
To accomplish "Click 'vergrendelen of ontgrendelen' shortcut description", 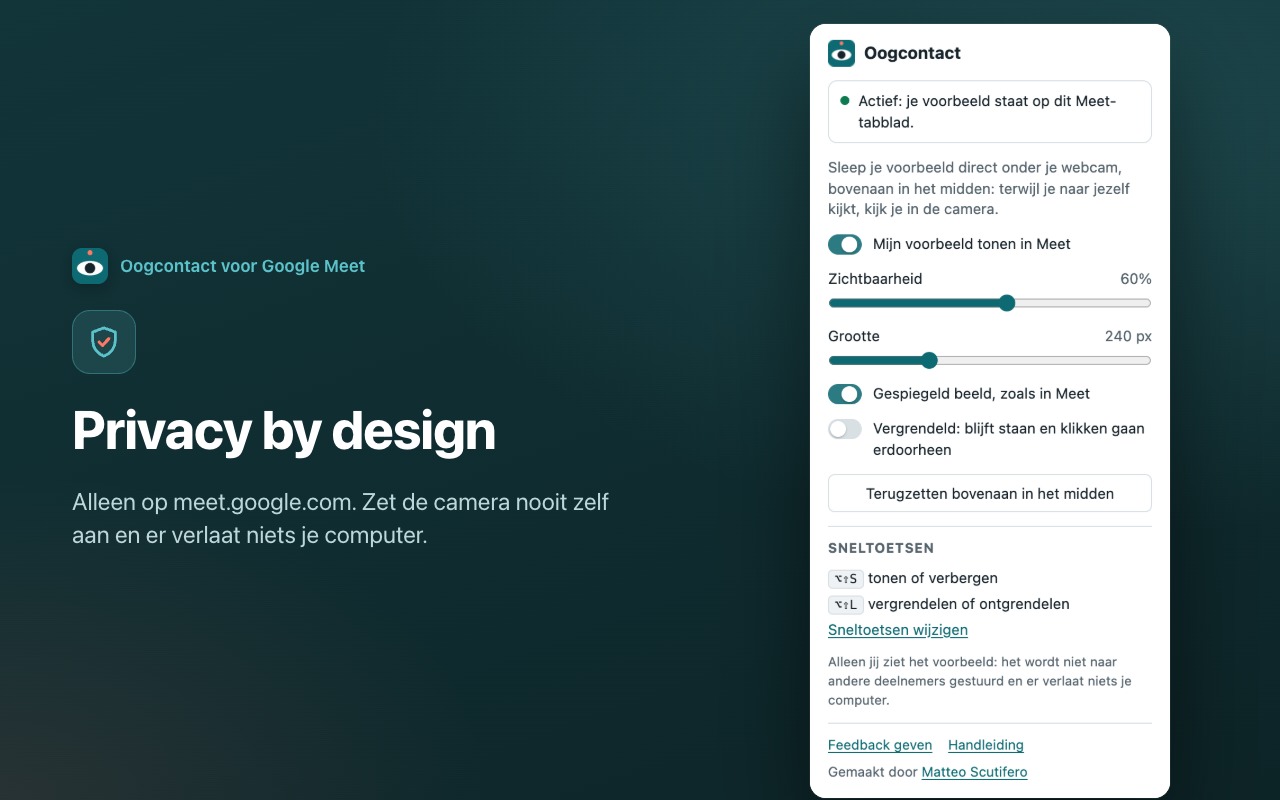I will click(x=969, y=604).
